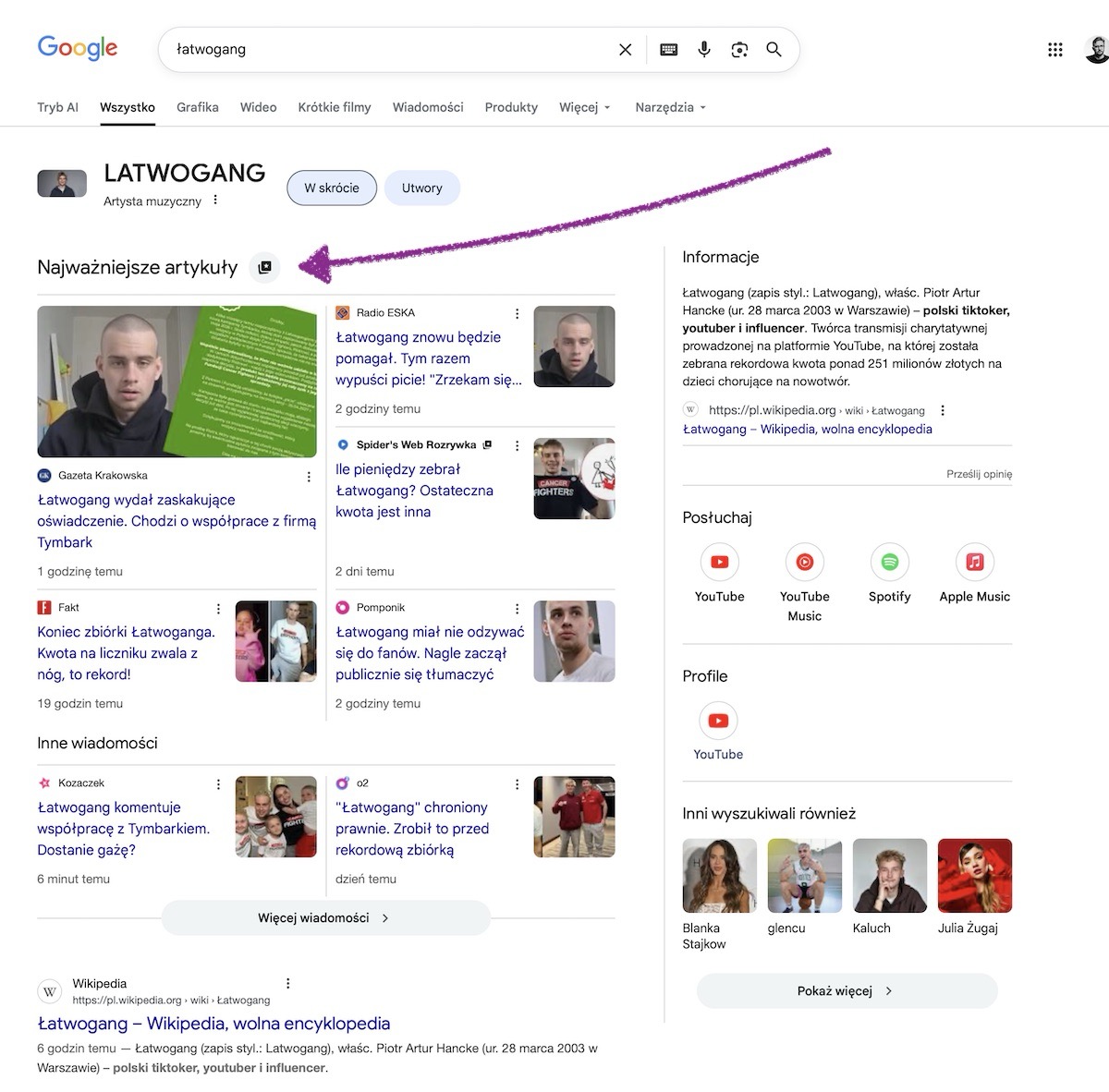The width and height of the screenshot is (1109, 1092).
Task: Open Spotify in the Posłuchaj section
Action: [x=889, y=563]
